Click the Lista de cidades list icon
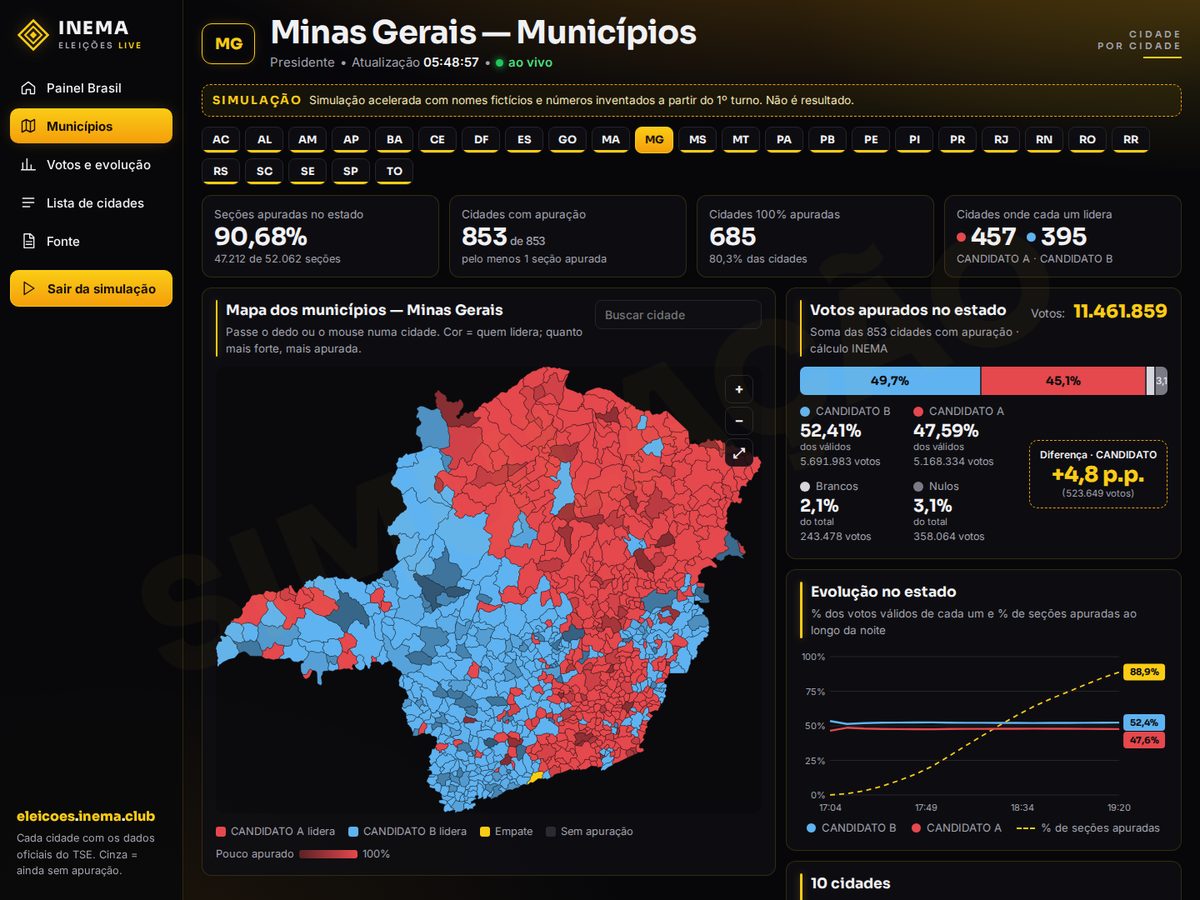This screenshot has height=900, width=1200. 28,203
